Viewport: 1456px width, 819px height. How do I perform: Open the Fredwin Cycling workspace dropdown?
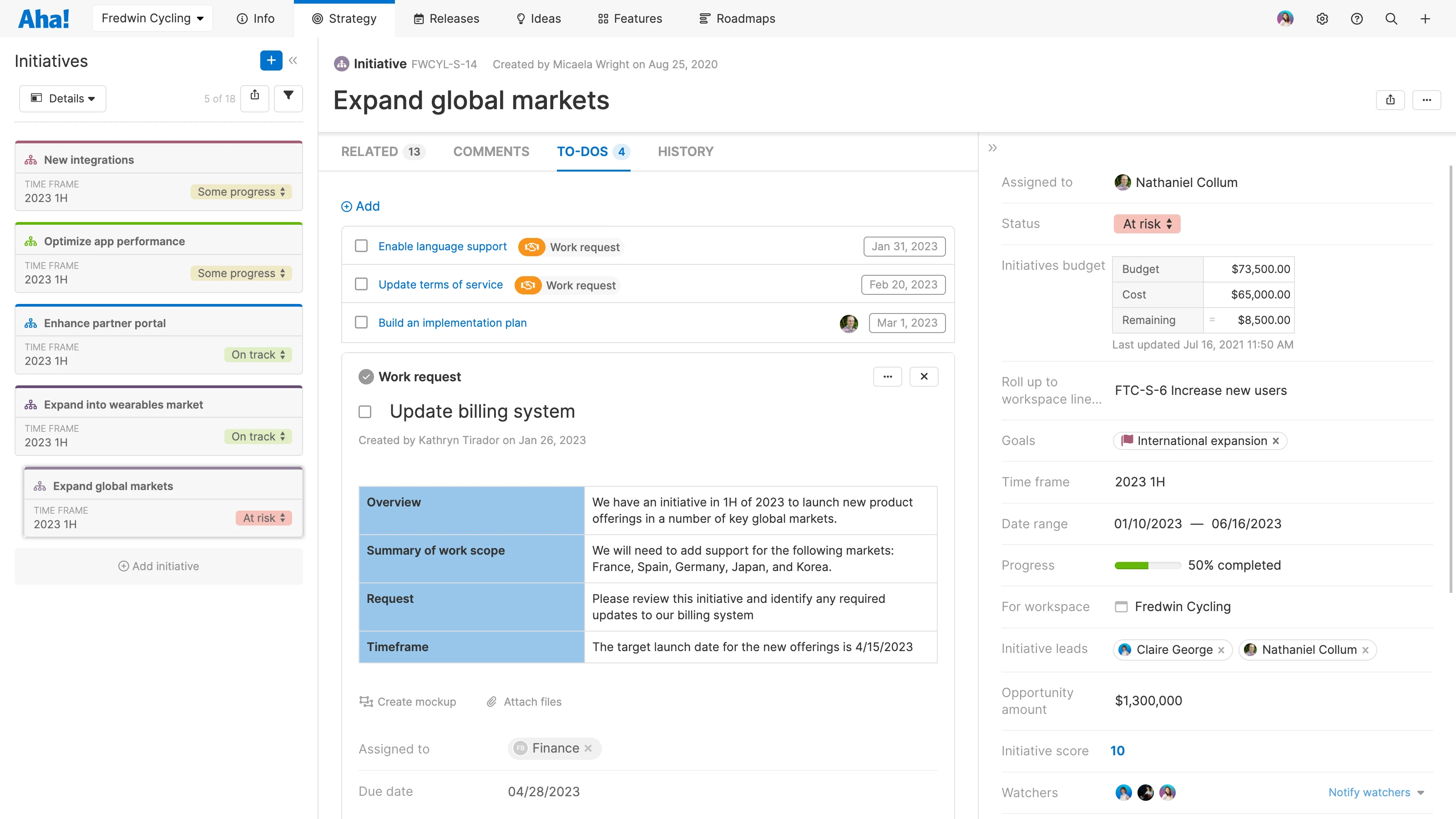click(152, 19)
